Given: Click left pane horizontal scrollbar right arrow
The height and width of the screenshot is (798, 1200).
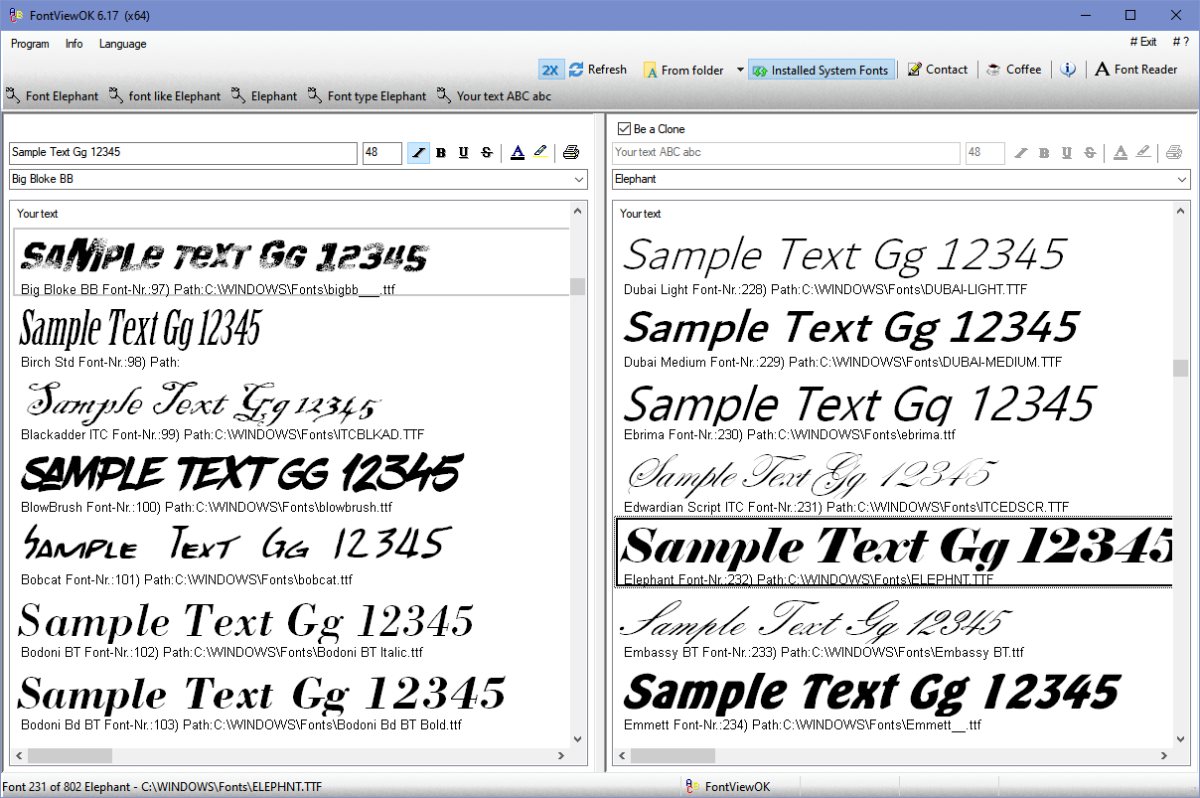Looking at the screenshot, I should pyautogui.click(x=562, y=756).
